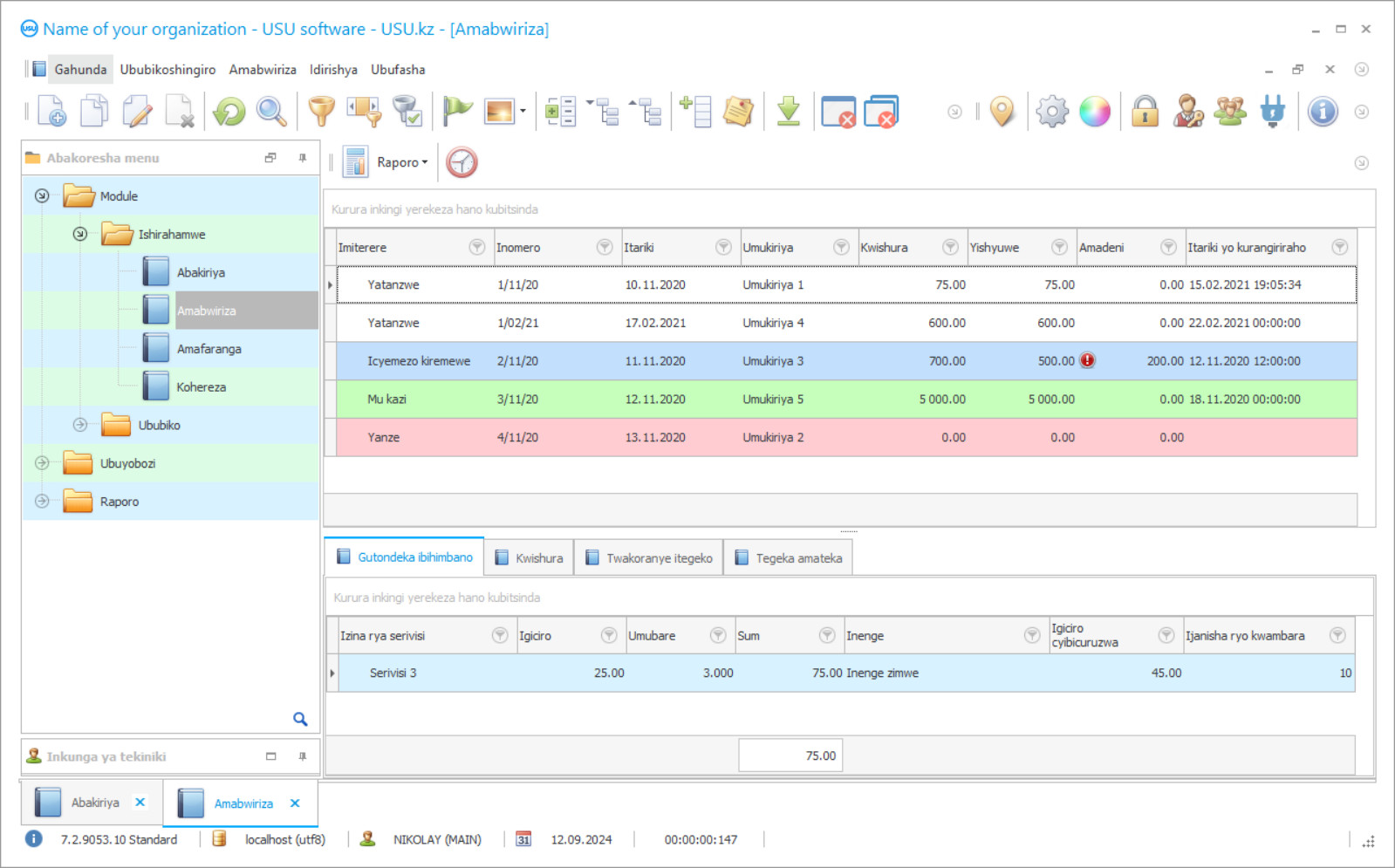Click the green flag icon
1395x868 pixels.
456,112
